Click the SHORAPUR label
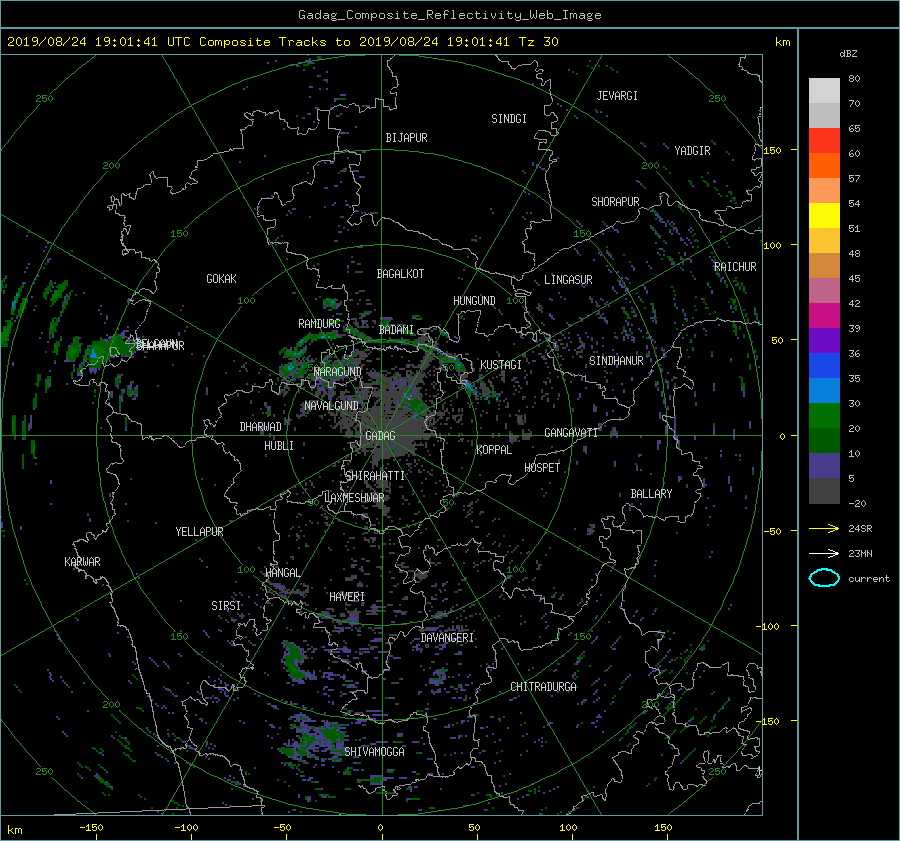The height and width of the screenshot is (841, 900). click(x=615, y=202)
